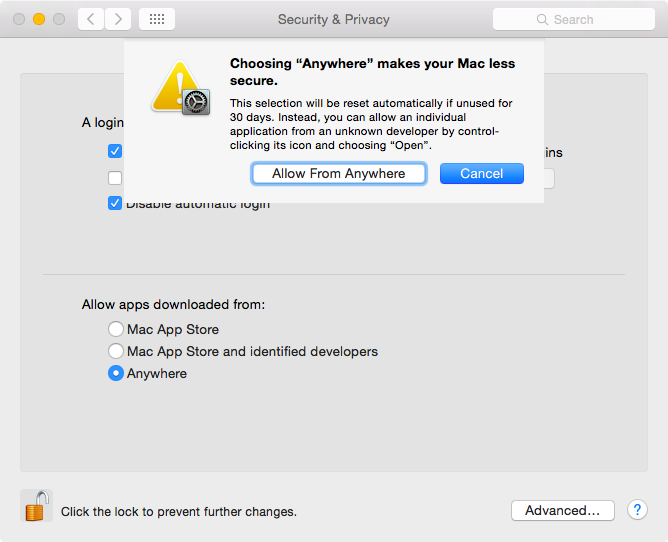
Task: Focus the Search input field
Action: coord(573,19)
